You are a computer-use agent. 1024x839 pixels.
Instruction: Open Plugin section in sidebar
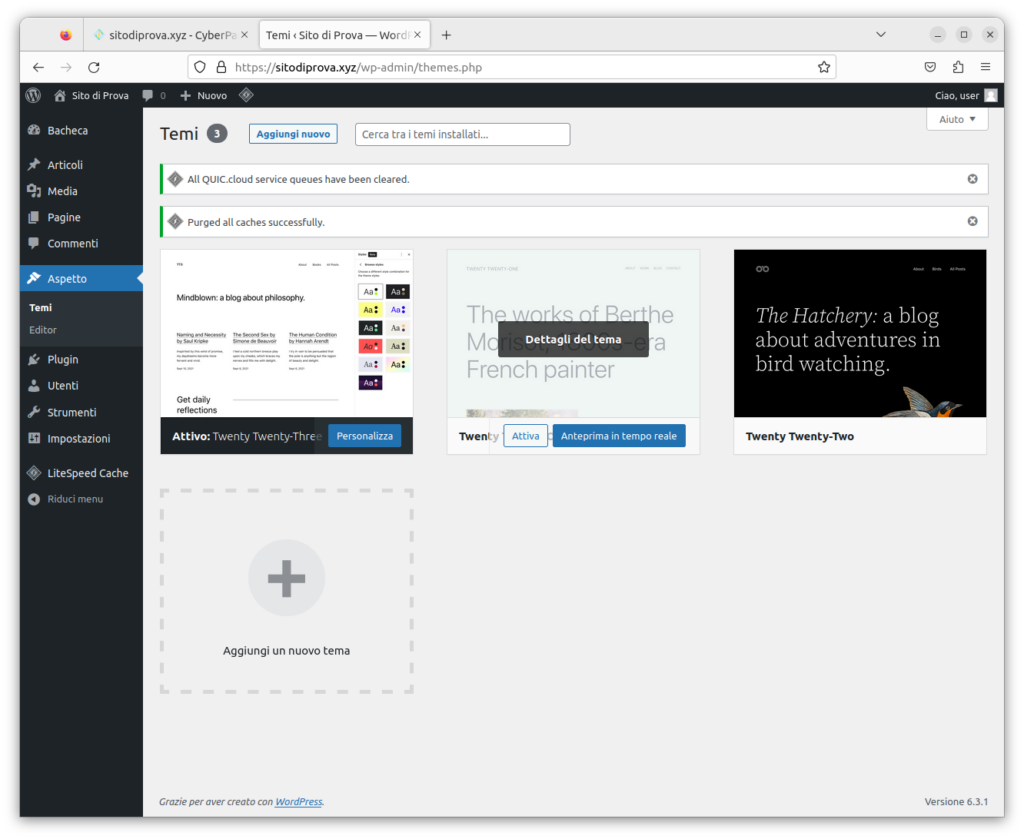(x=63, y=360)
